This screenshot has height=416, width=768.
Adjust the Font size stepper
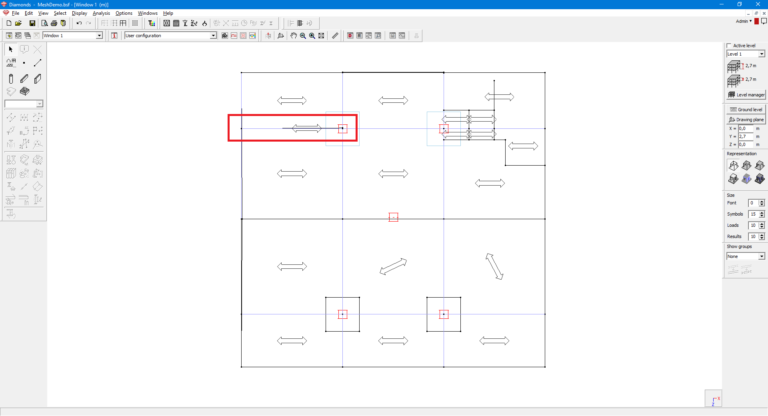coord(762,203)
